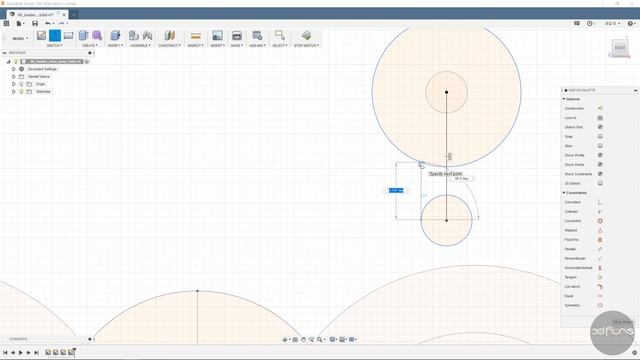This screenshot has height=360, width=640.
Task: Click the Tangent constraint icon
Action: click(x=600, y=278)
